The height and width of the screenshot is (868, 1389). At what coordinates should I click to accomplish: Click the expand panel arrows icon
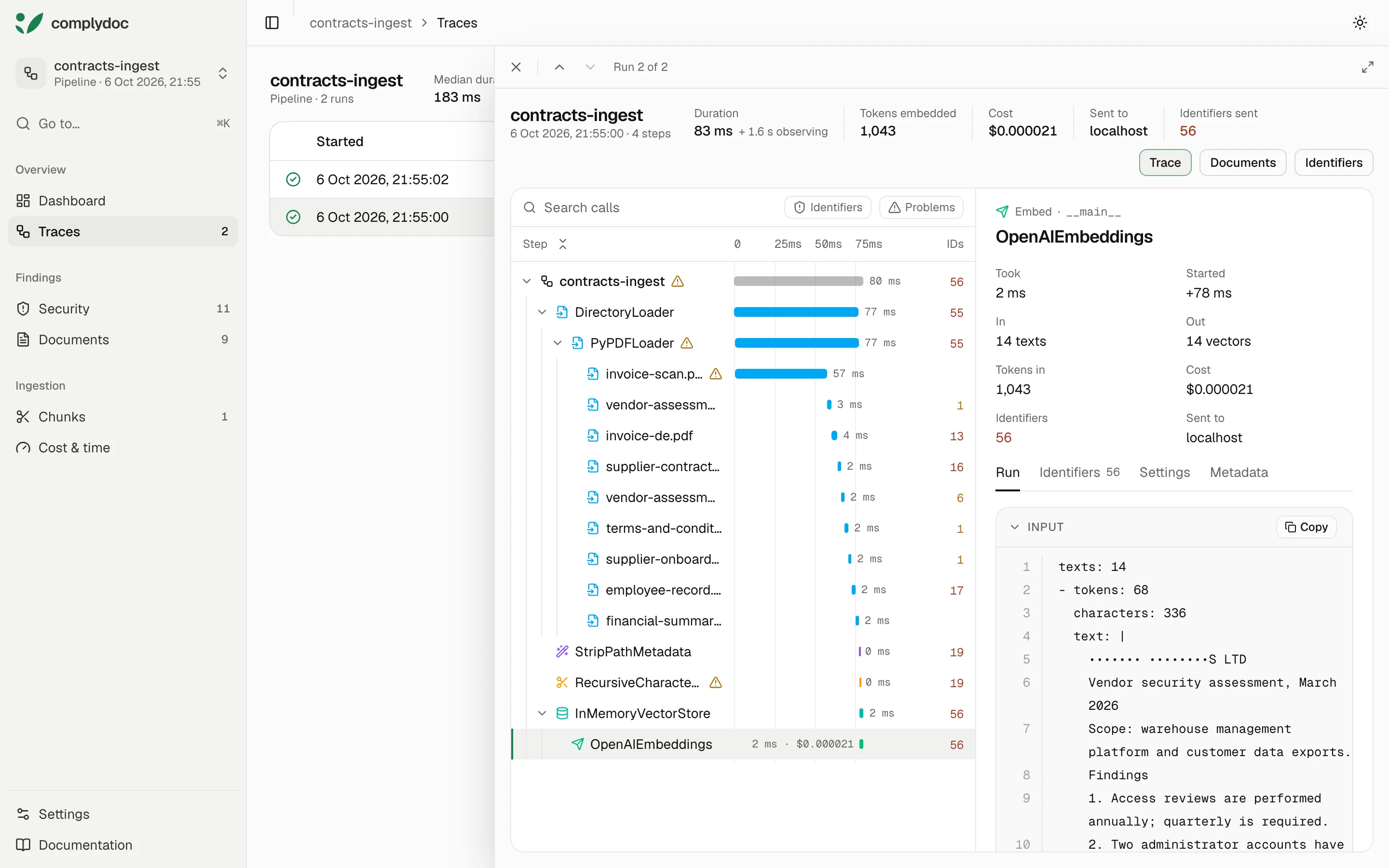(x=1367, y=67)
